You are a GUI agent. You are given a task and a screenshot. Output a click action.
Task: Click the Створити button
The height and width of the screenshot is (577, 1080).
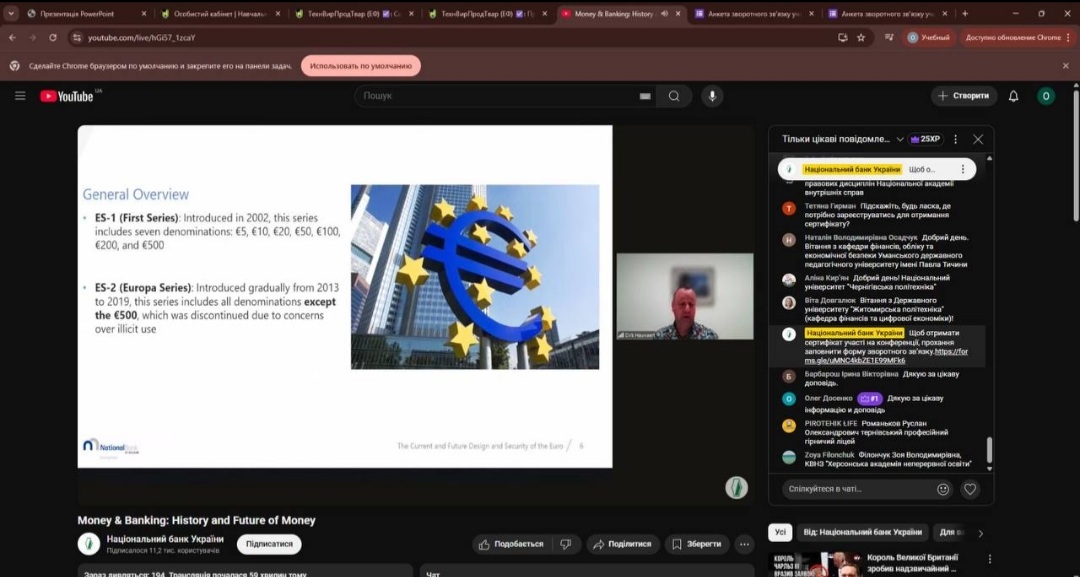pyautogui.click(x=964, y=96)
